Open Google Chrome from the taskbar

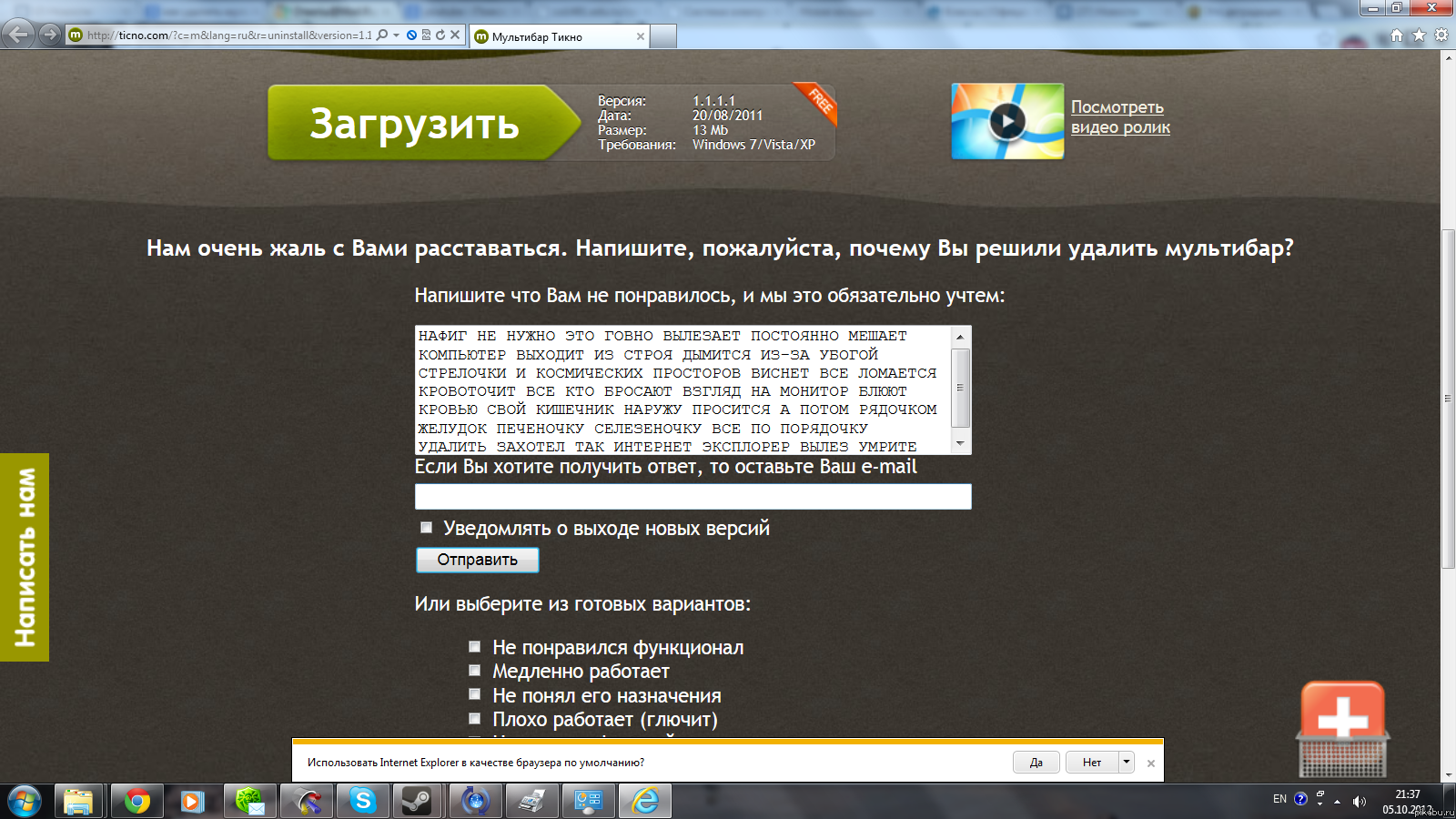click(137, 801)
